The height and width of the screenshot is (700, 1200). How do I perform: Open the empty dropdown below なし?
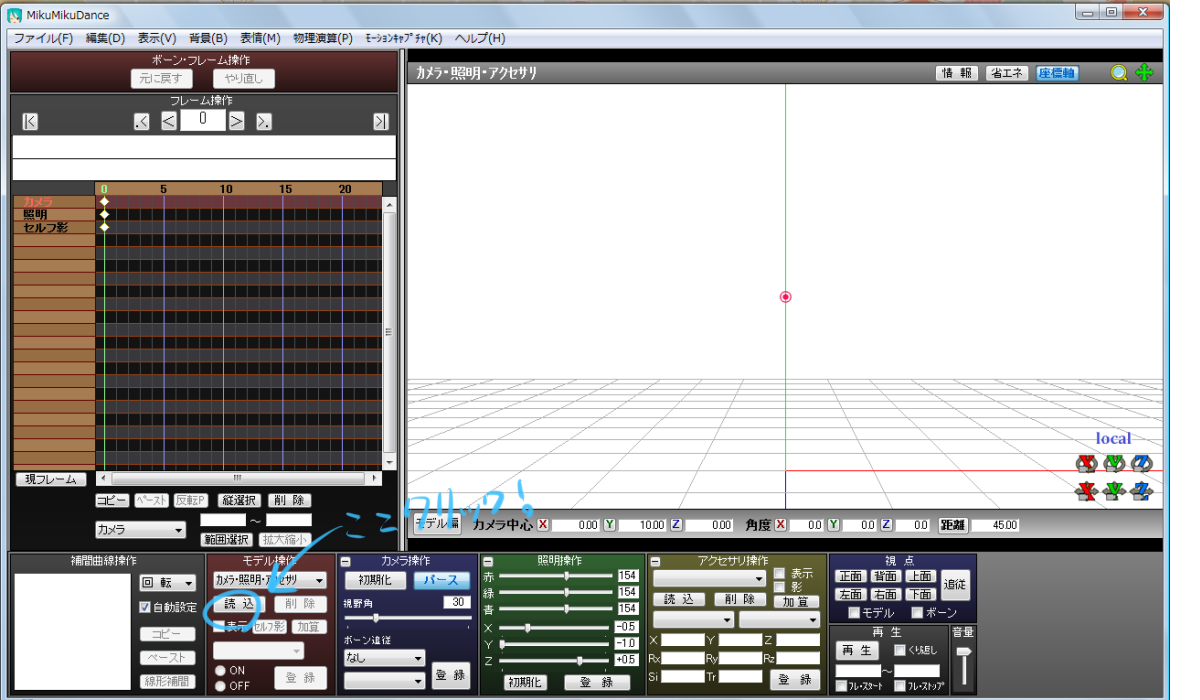point(384,680)
